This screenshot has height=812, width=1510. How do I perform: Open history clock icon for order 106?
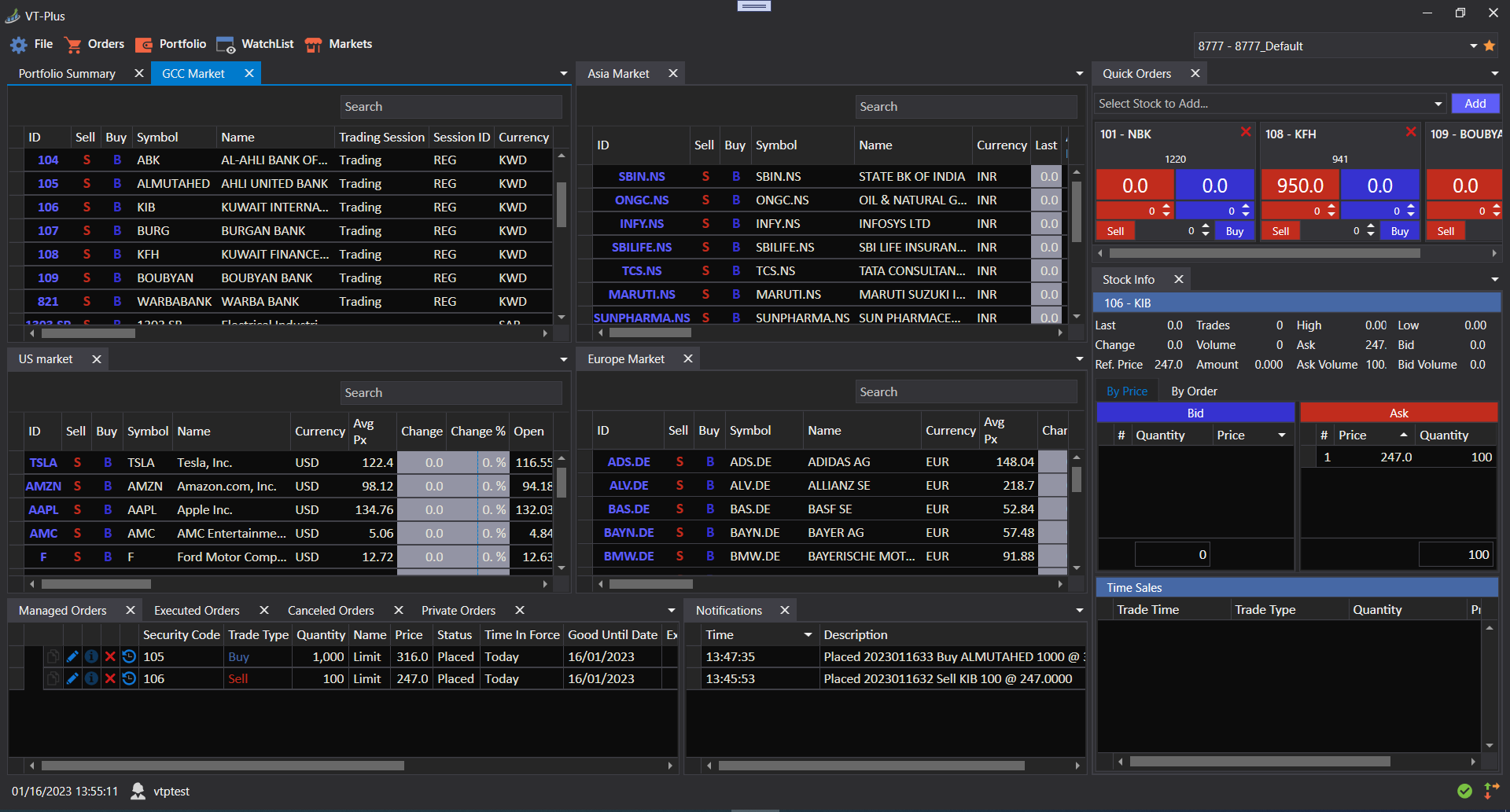129,678
